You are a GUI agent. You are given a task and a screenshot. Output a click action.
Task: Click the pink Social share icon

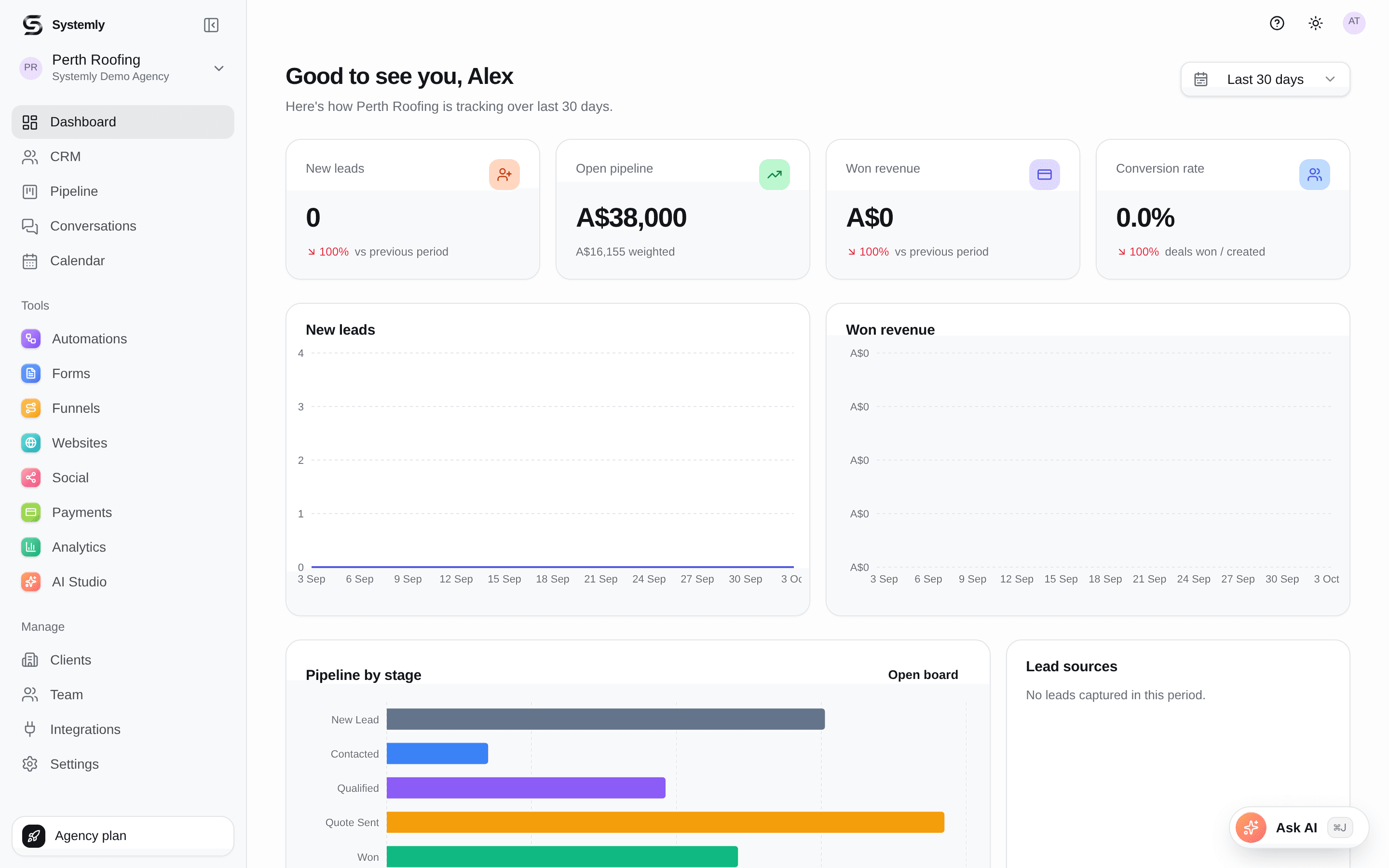[x=31, y=477]
